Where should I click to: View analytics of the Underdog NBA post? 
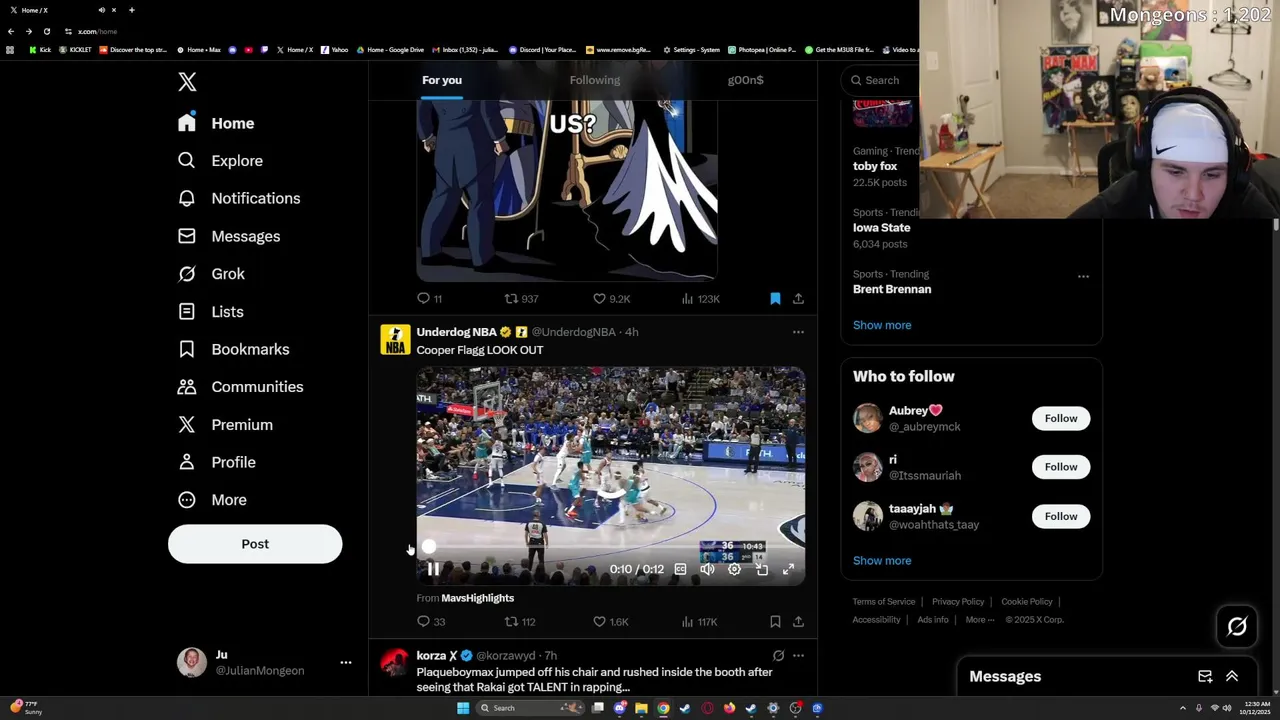[x=699, y=622]
